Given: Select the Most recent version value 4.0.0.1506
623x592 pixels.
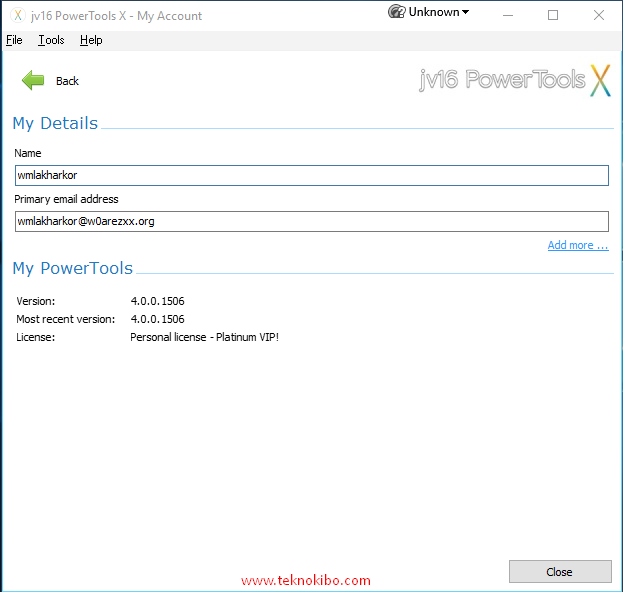Looking at the screenshot, I should pos(157,319).
